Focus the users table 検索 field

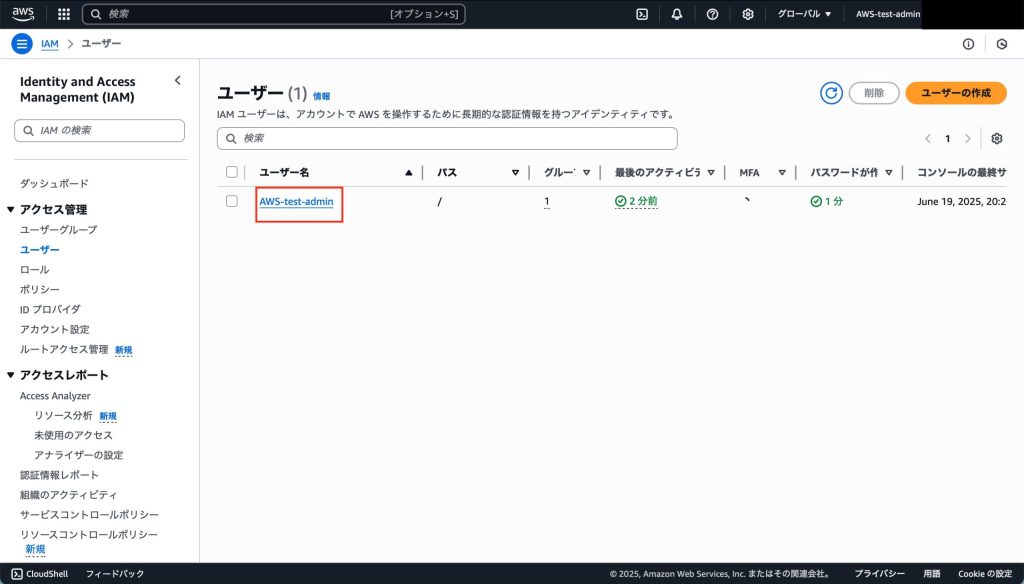(447, 138)
